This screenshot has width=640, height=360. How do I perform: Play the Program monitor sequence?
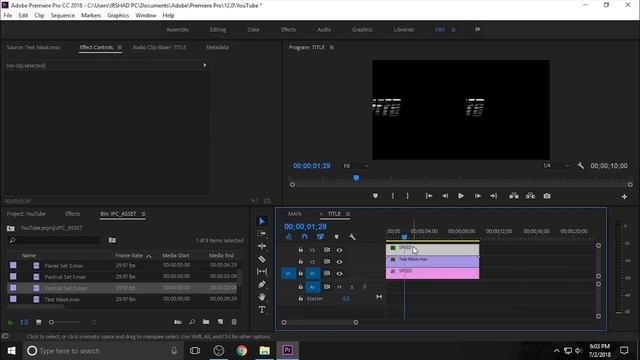point(461,196)
